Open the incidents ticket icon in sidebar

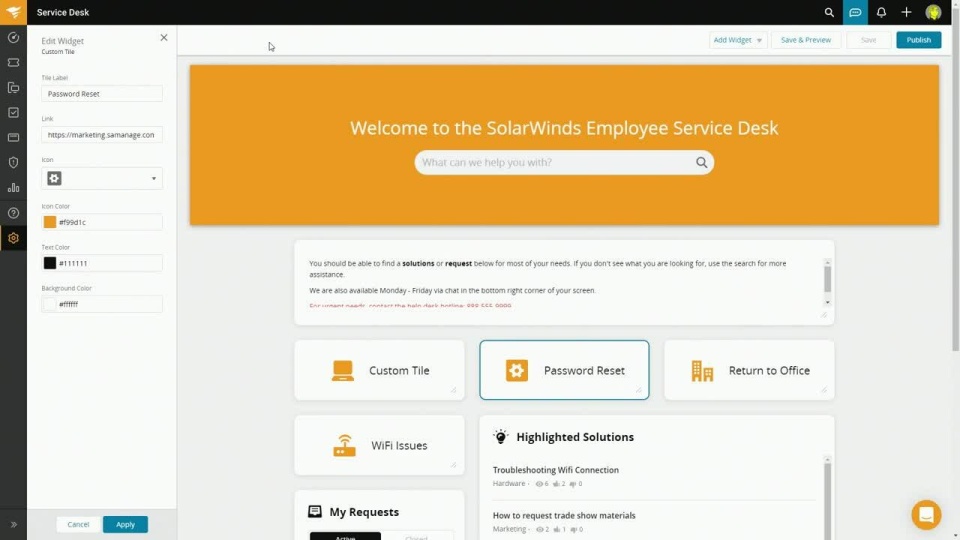13,62
